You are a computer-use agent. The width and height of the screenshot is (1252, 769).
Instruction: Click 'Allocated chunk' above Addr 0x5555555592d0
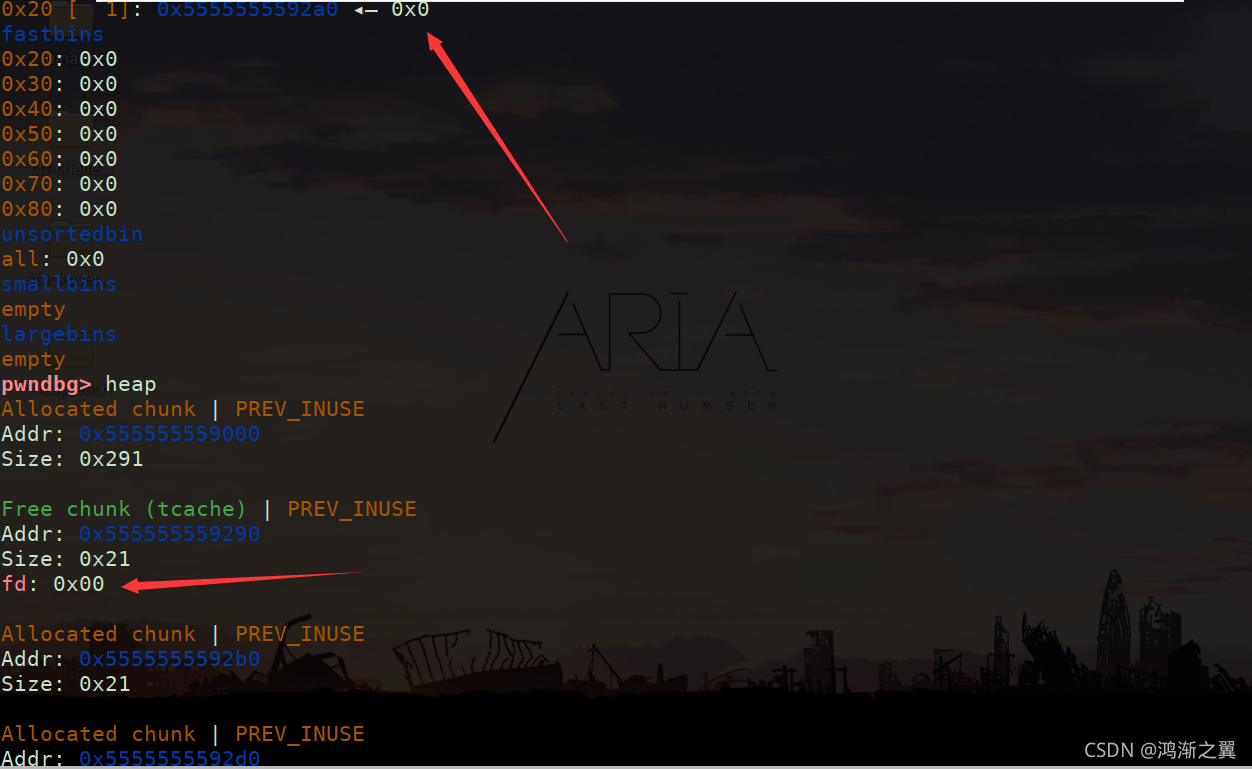coord(98,734)
